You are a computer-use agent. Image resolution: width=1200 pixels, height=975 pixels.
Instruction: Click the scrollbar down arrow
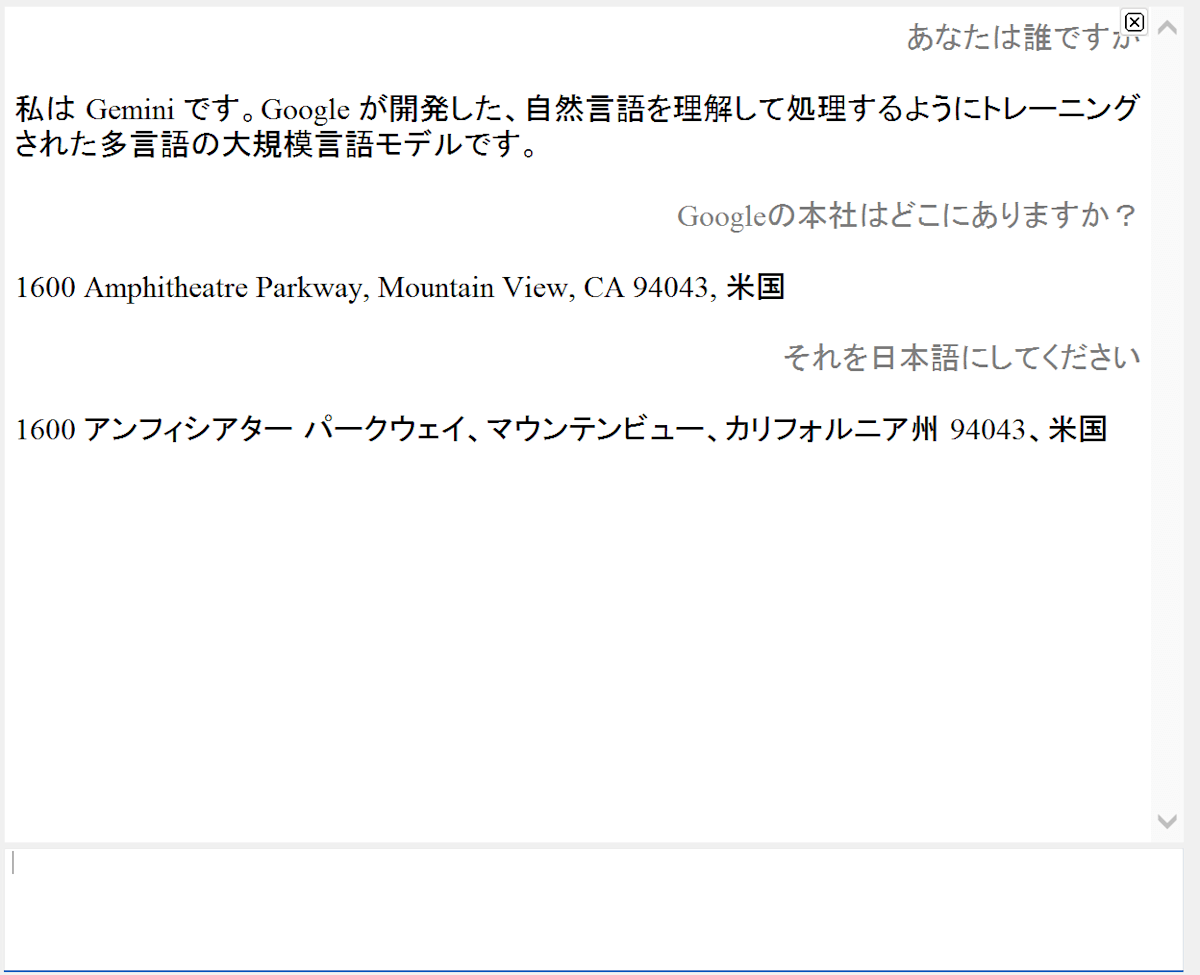[x=1167, y=821]
